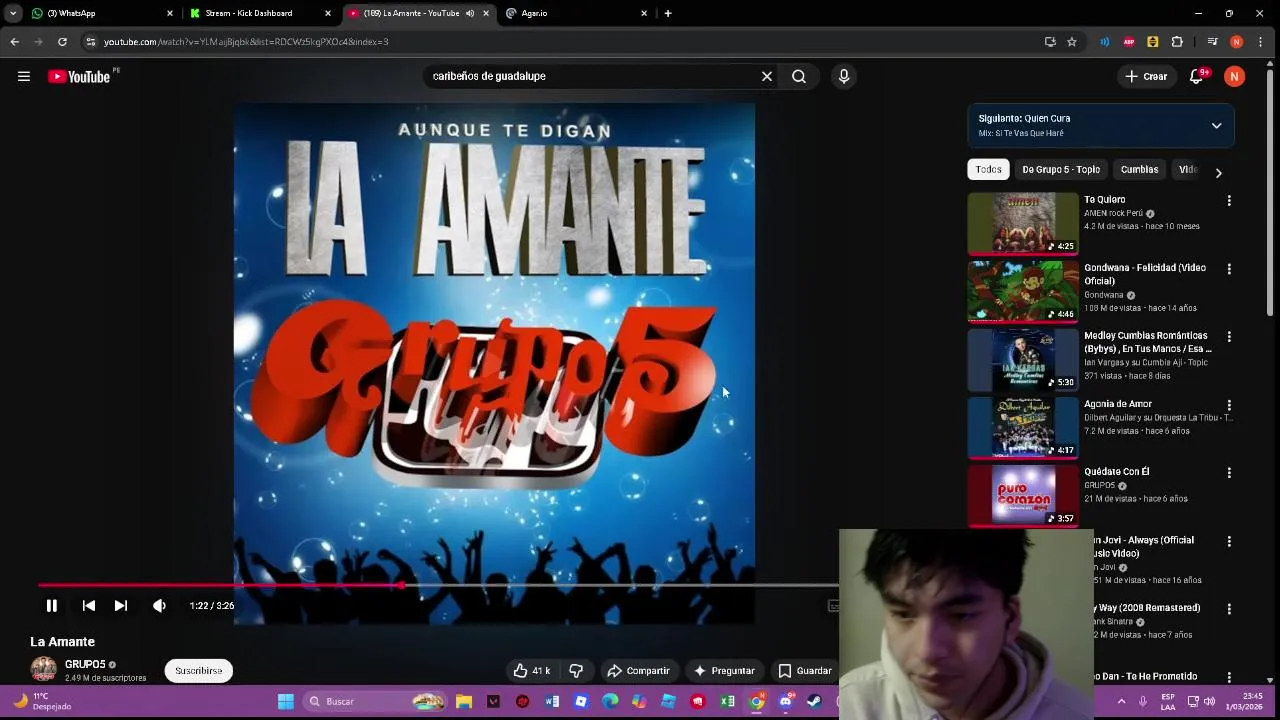Dislike the La Amante video
Viewport: 1280px width, 720px height.
[576, 670]
